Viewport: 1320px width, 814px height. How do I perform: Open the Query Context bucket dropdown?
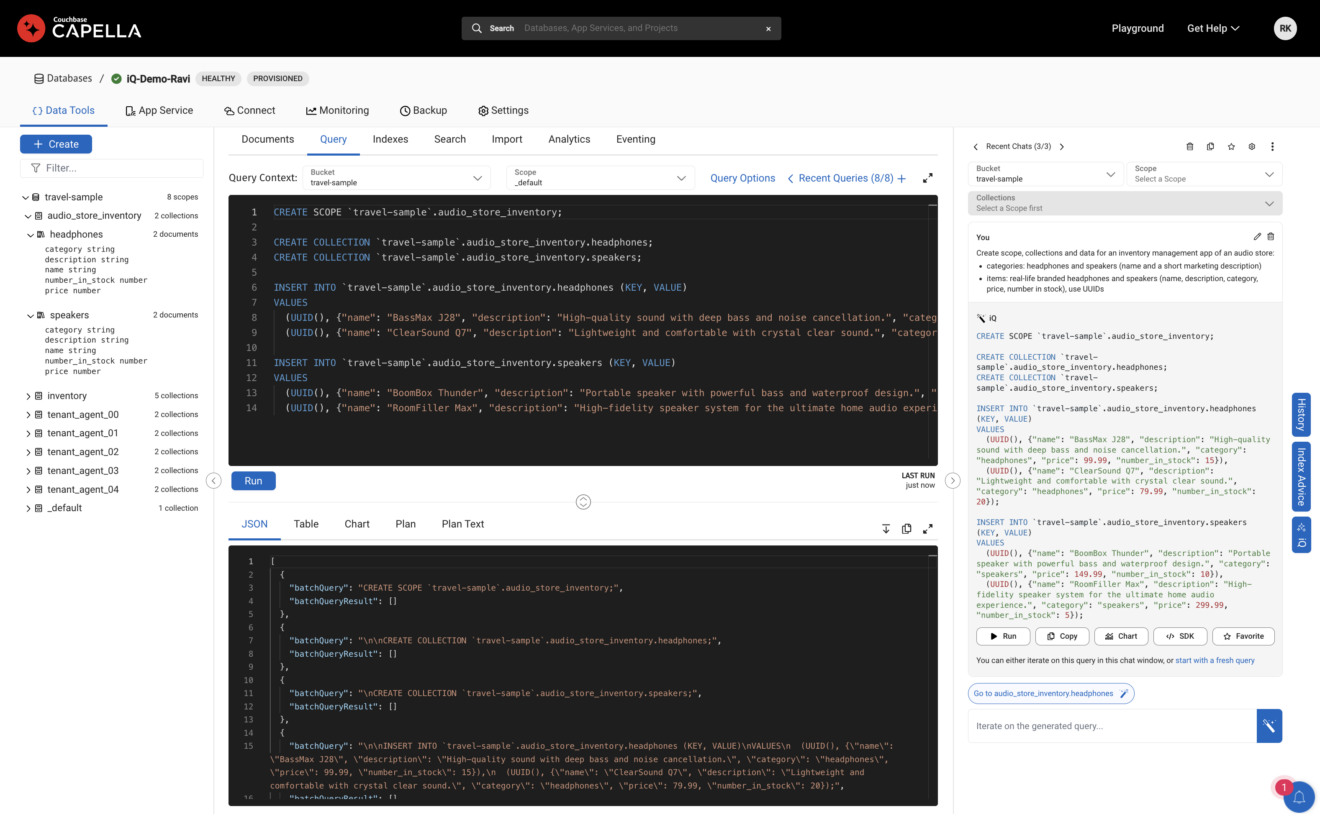396,177
